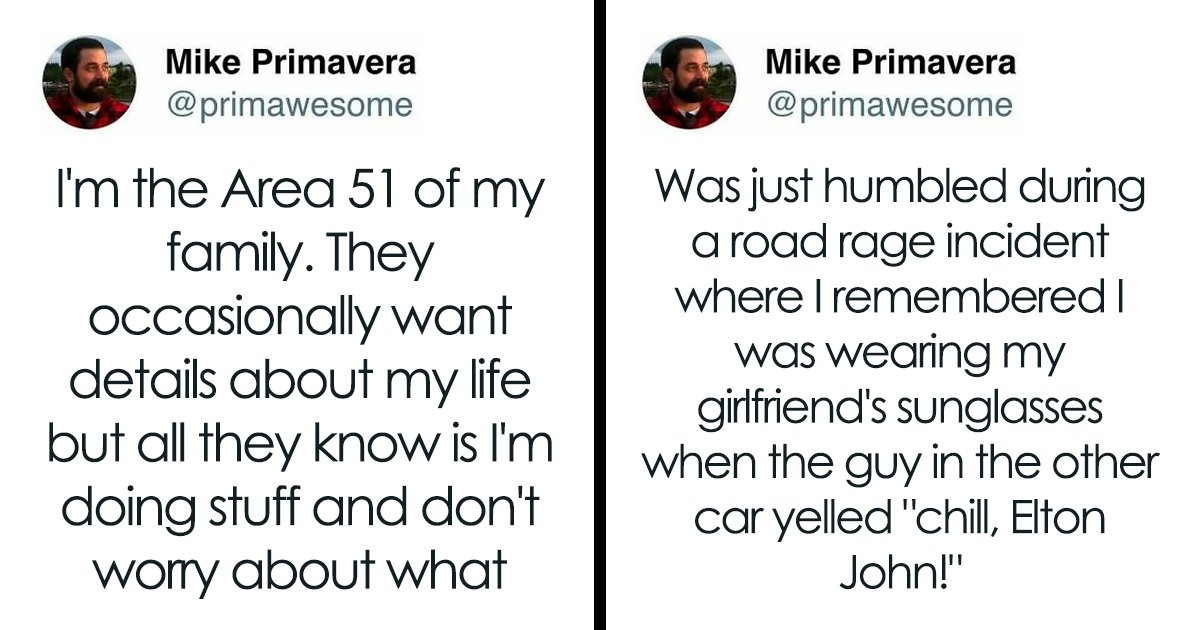Image resolution: width=1200 pixels, height=630 pixels.
Task: Select the "details about my life" line
Action: pyautogui.click(x=300, y=383)
